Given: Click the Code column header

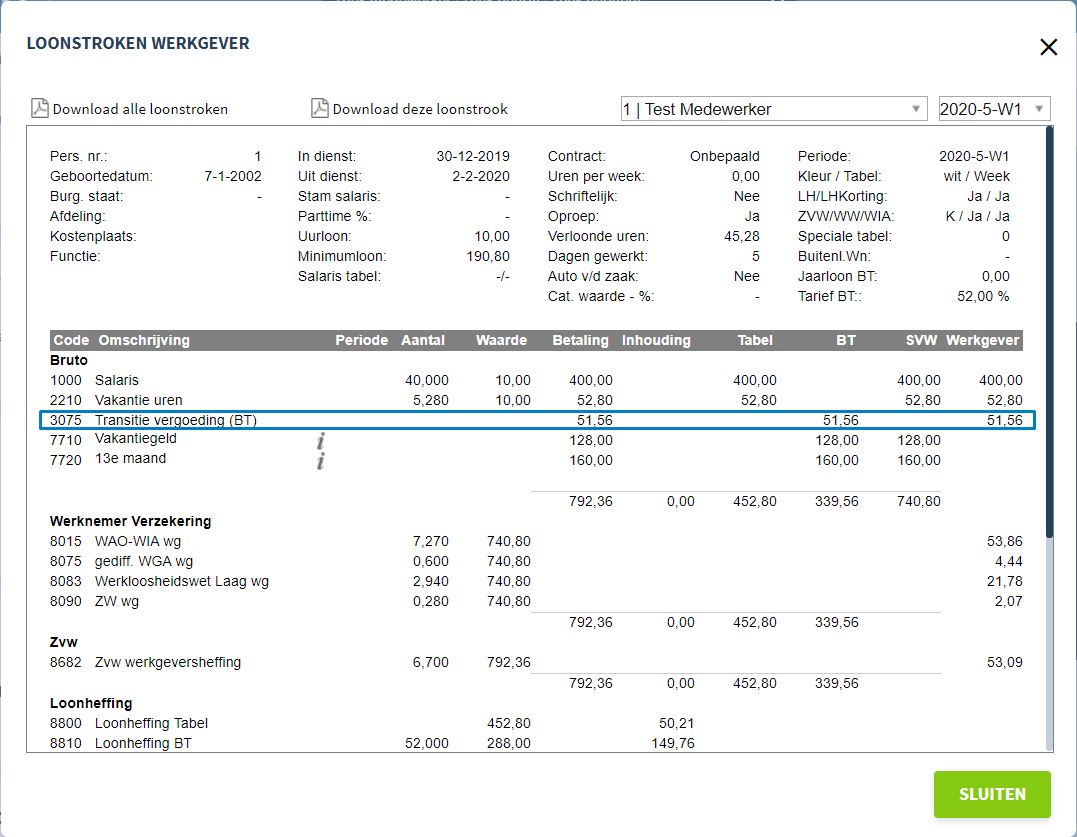Looking at the screenshot, I should tap(71, 341).
